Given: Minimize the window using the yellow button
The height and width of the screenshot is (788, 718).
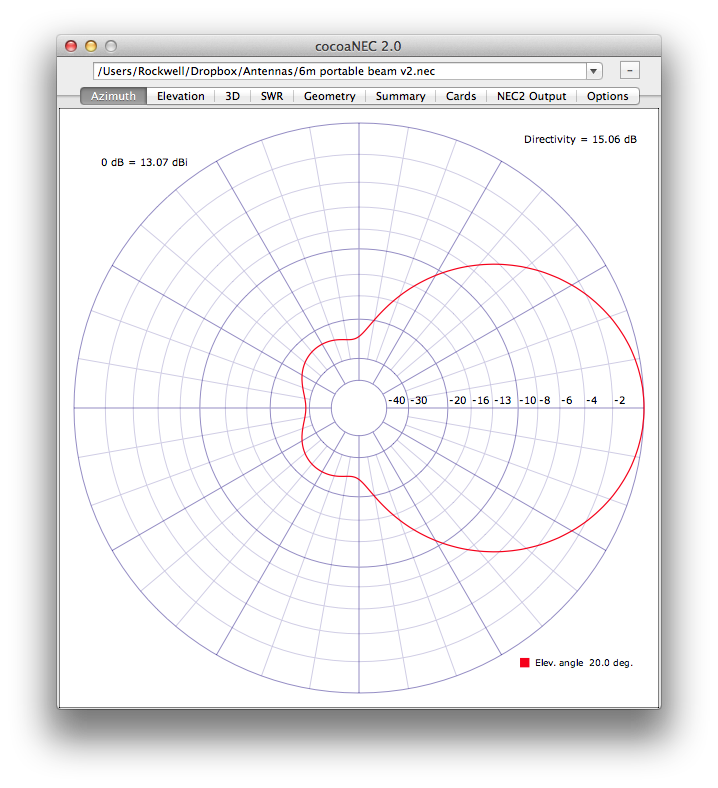Looking at the screenshot, I should [91, 46].
